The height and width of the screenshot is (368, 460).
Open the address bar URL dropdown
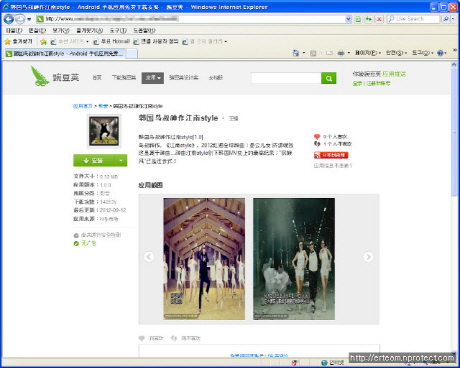coord(348,19)
